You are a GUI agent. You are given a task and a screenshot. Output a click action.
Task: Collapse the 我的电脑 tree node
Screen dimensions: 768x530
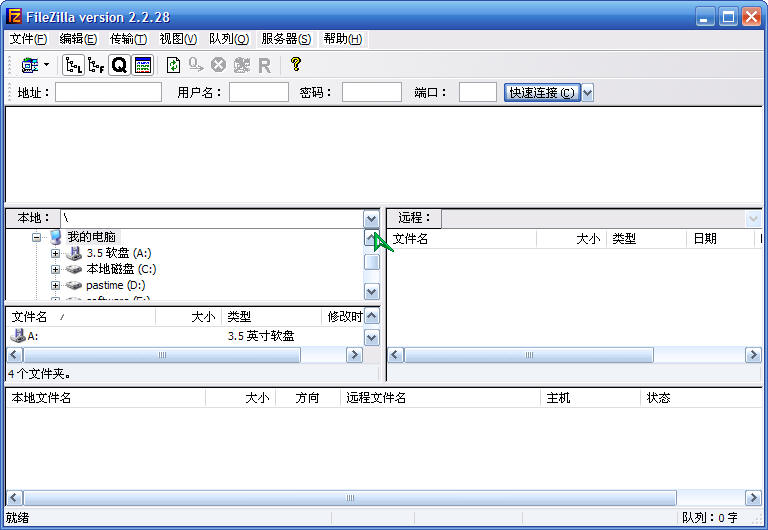(36, 238)
